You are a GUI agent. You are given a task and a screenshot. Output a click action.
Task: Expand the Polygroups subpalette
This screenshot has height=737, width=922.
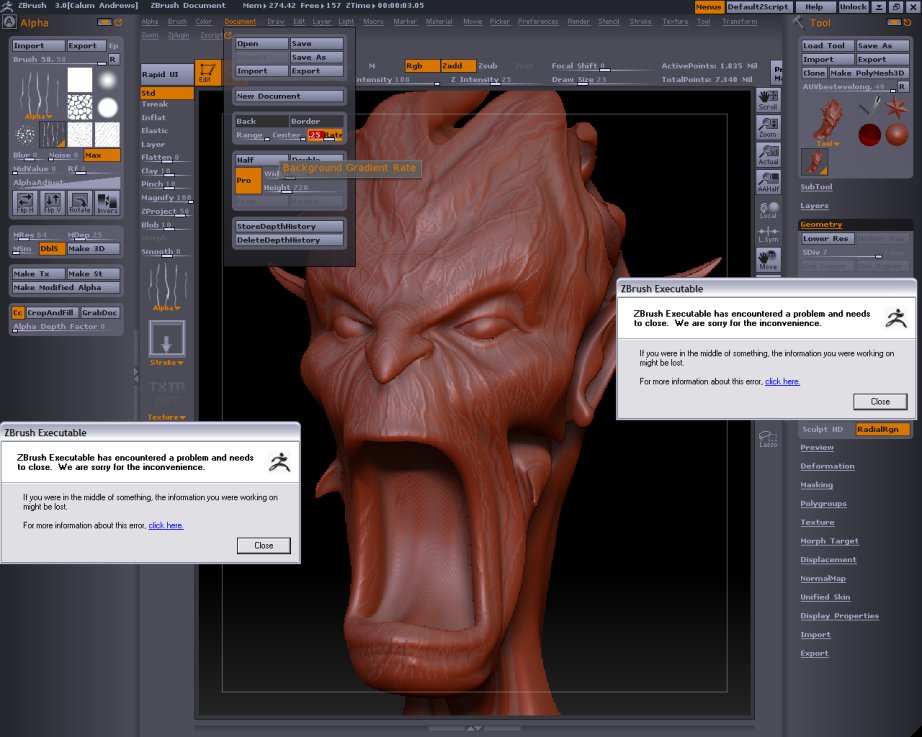pos(824,504)
